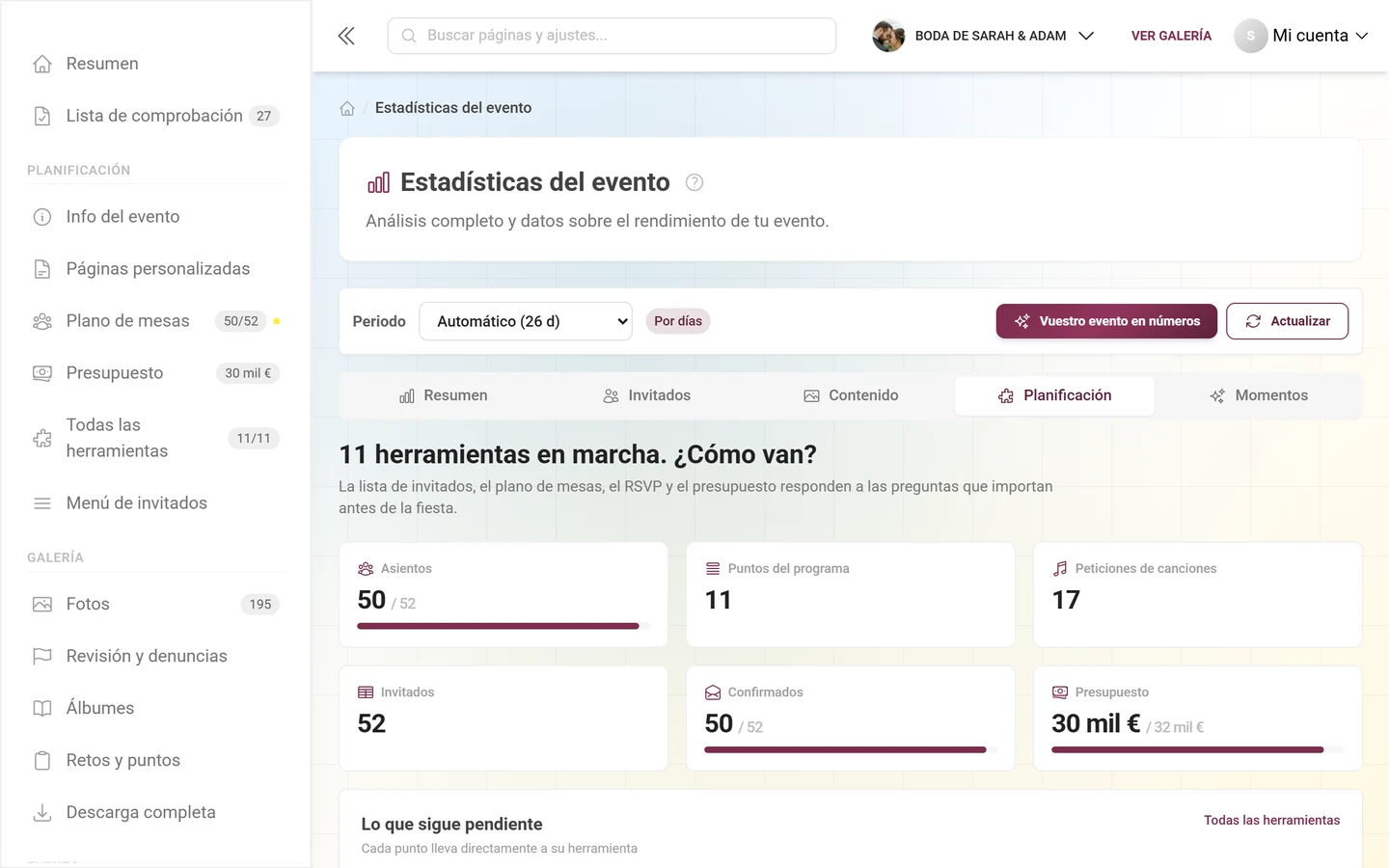Image resolution: width=1389 pixels, height=868 pixels.
Task: Switch to the Invitados tab
Action: point(647,395)
